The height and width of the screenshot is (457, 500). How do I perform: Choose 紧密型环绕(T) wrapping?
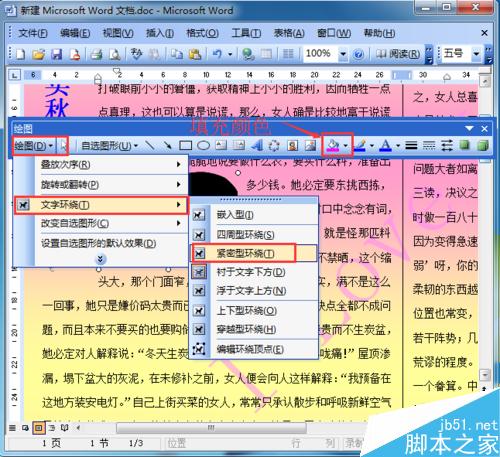[x=254, y=253]
